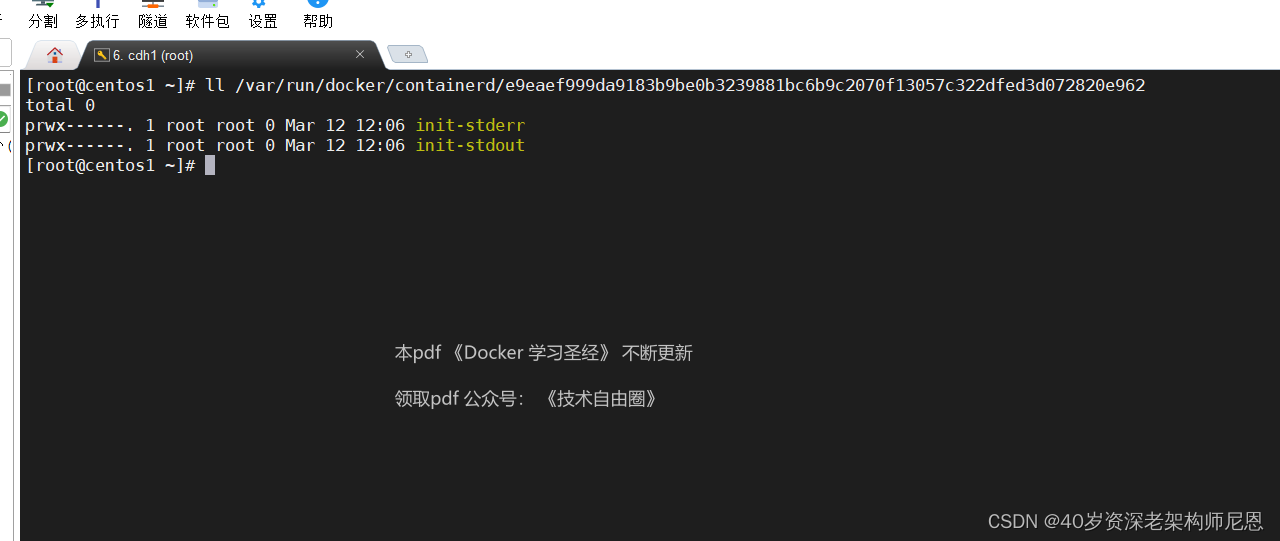
Task: Click the containerd path in the command line
Action: point(690,85)
